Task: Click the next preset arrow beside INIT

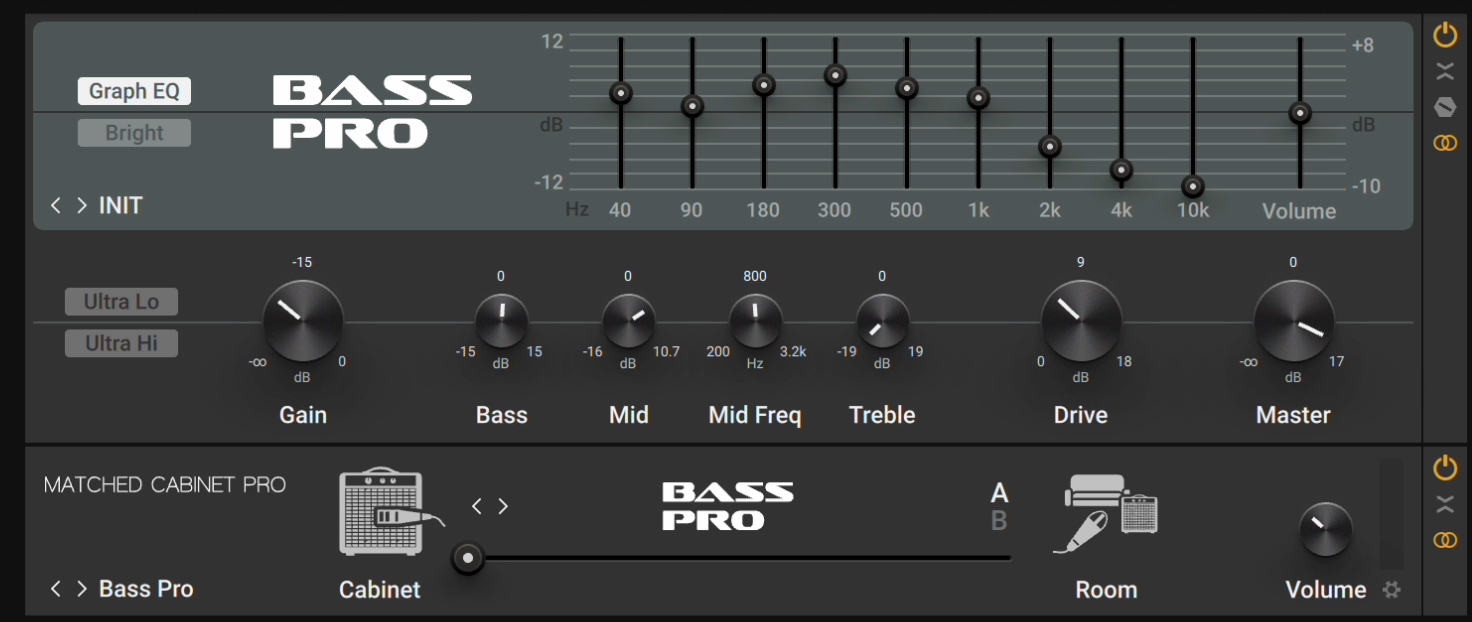Action: 81,206
